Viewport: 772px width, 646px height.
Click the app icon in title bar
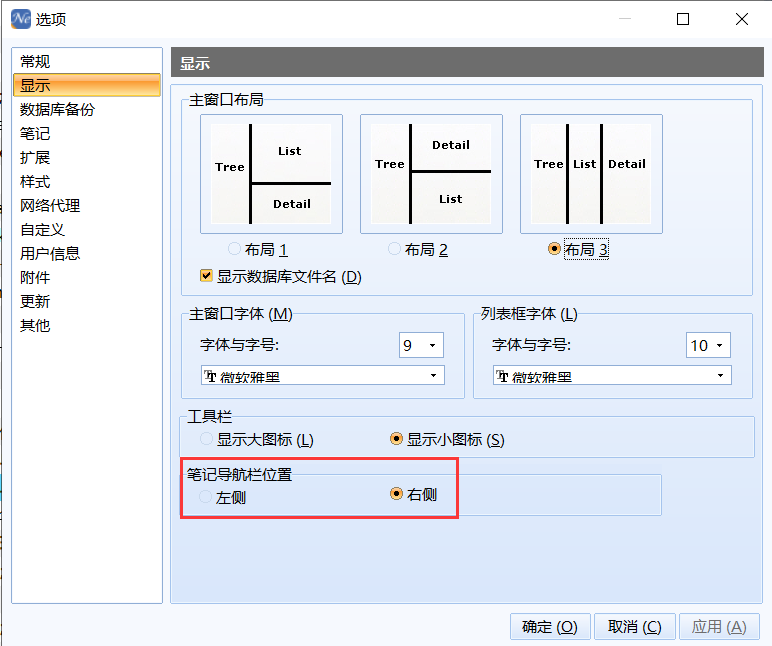tap(18, 19)
